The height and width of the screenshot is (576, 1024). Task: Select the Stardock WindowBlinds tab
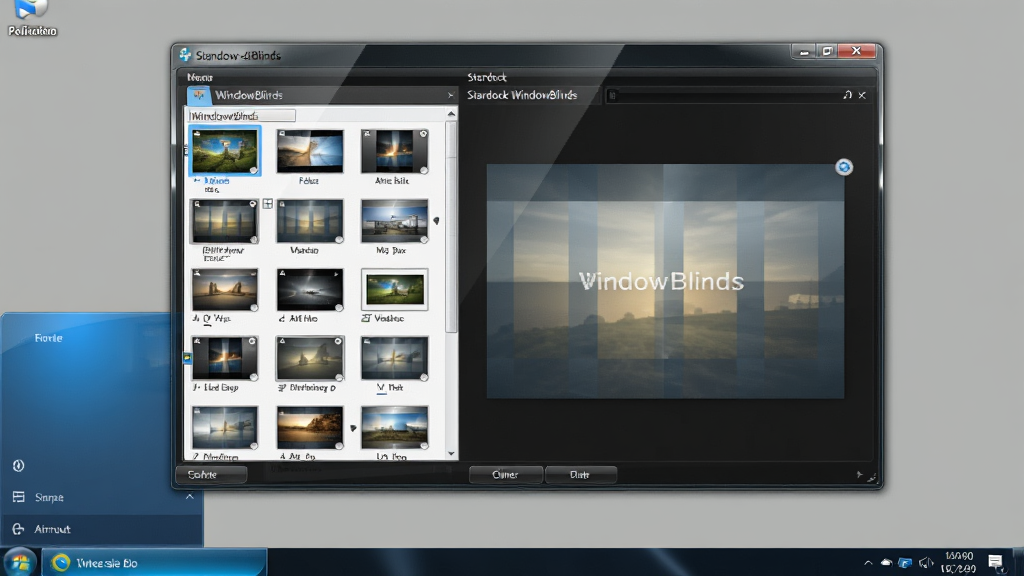(522, 95)
